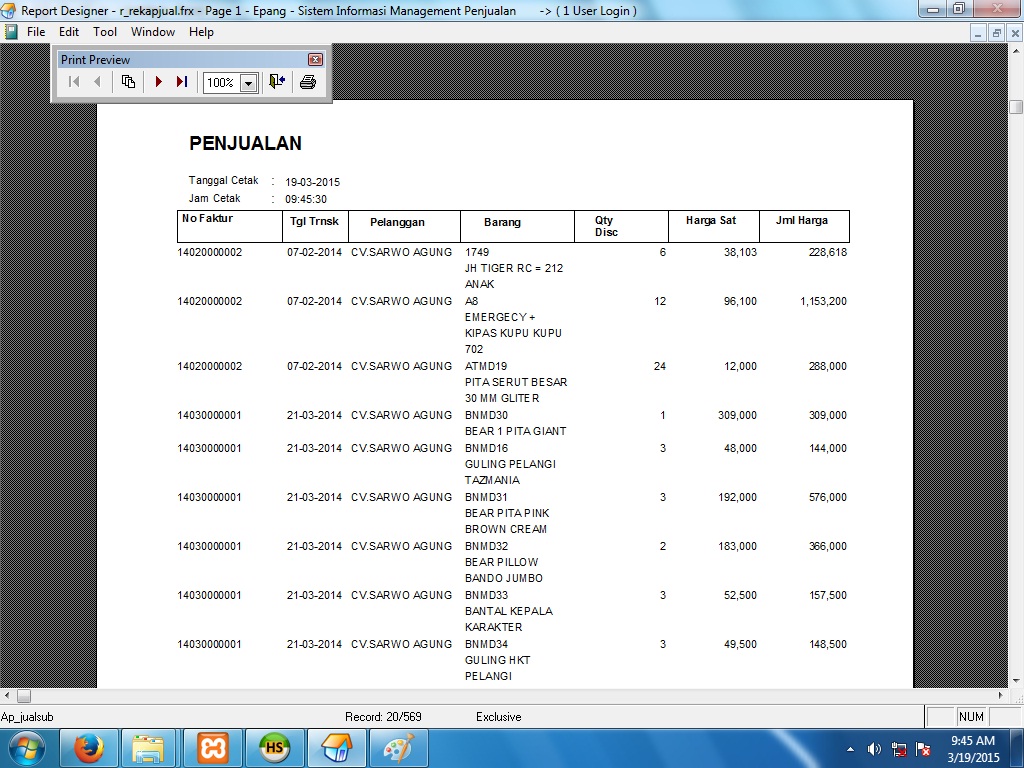Screen dimensions: 1024x768
Task: Print the report using printer icon
Action: tap(308, 82)
